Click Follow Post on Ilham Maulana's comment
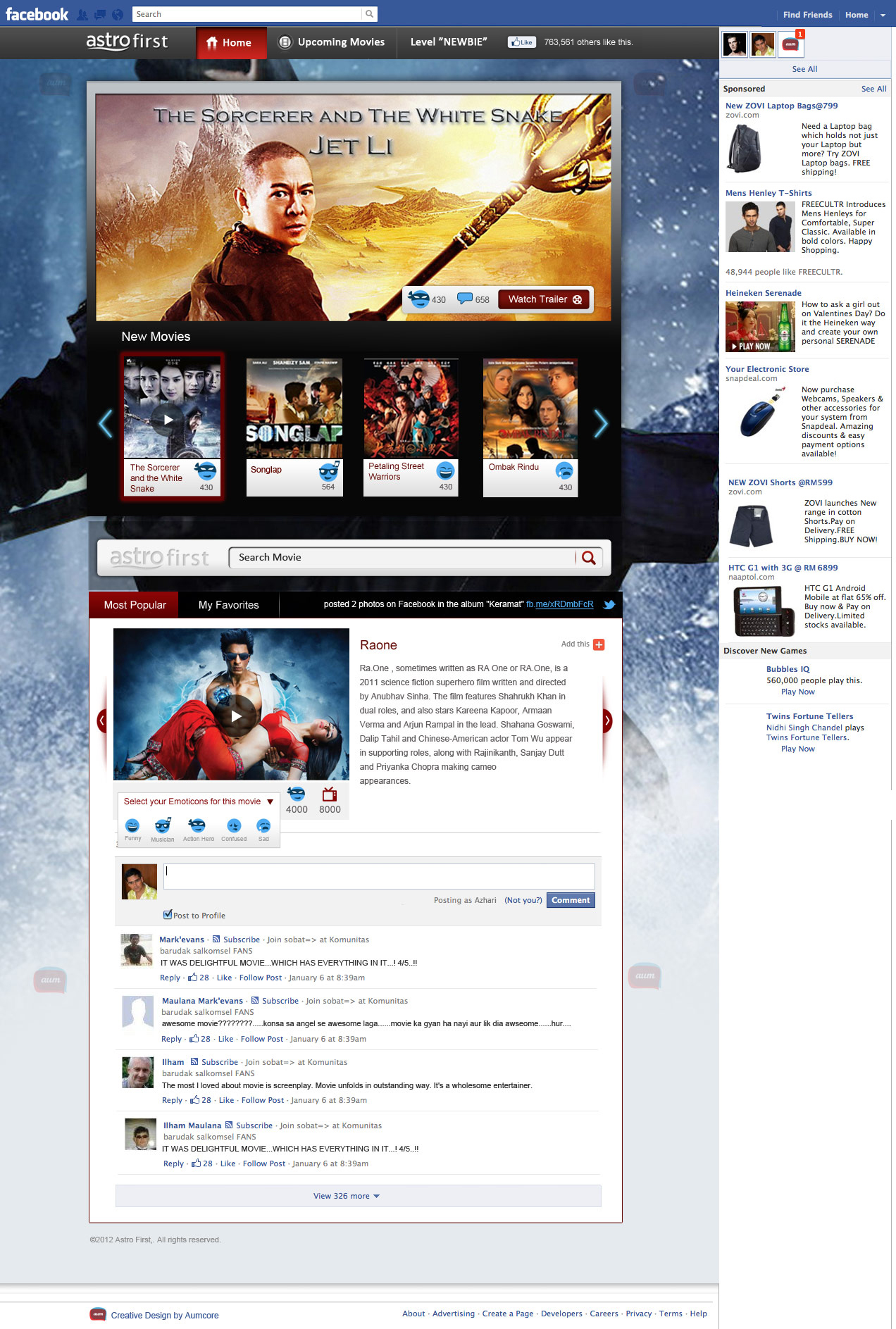The width and height of the screenshot is (896, 1329). 264,1163
